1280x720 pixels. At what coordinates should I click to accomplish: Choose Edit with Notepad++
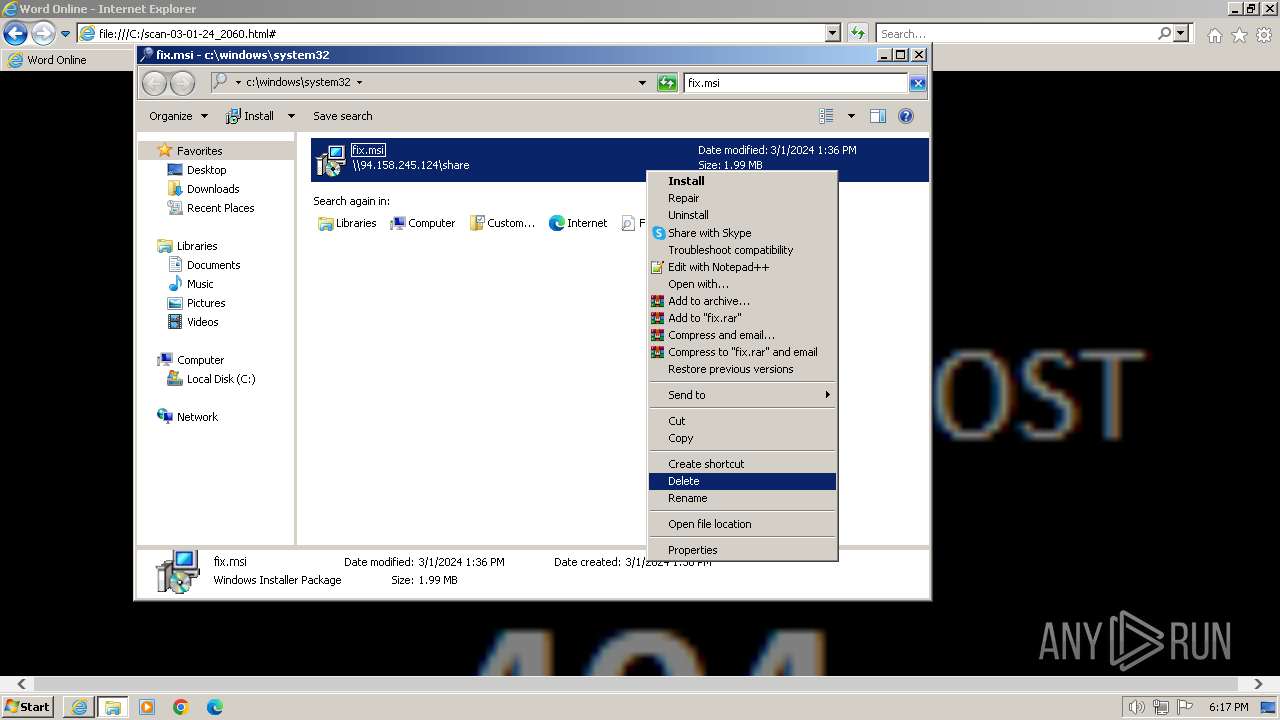(742, 267)
